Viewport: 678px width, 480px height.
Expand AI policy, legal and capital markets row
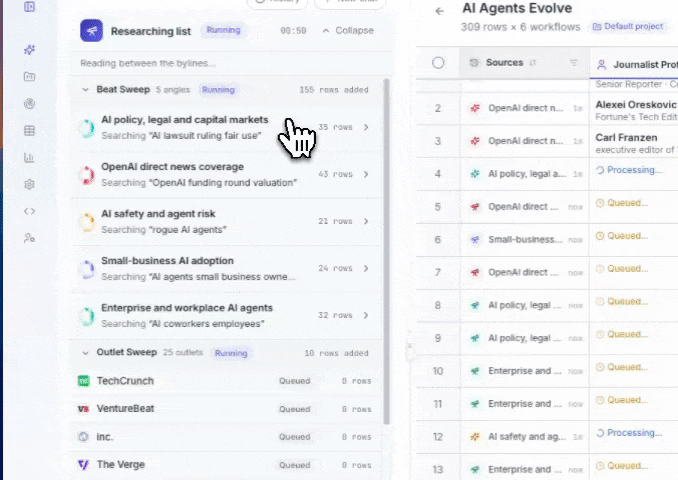(x=366, y=127)
